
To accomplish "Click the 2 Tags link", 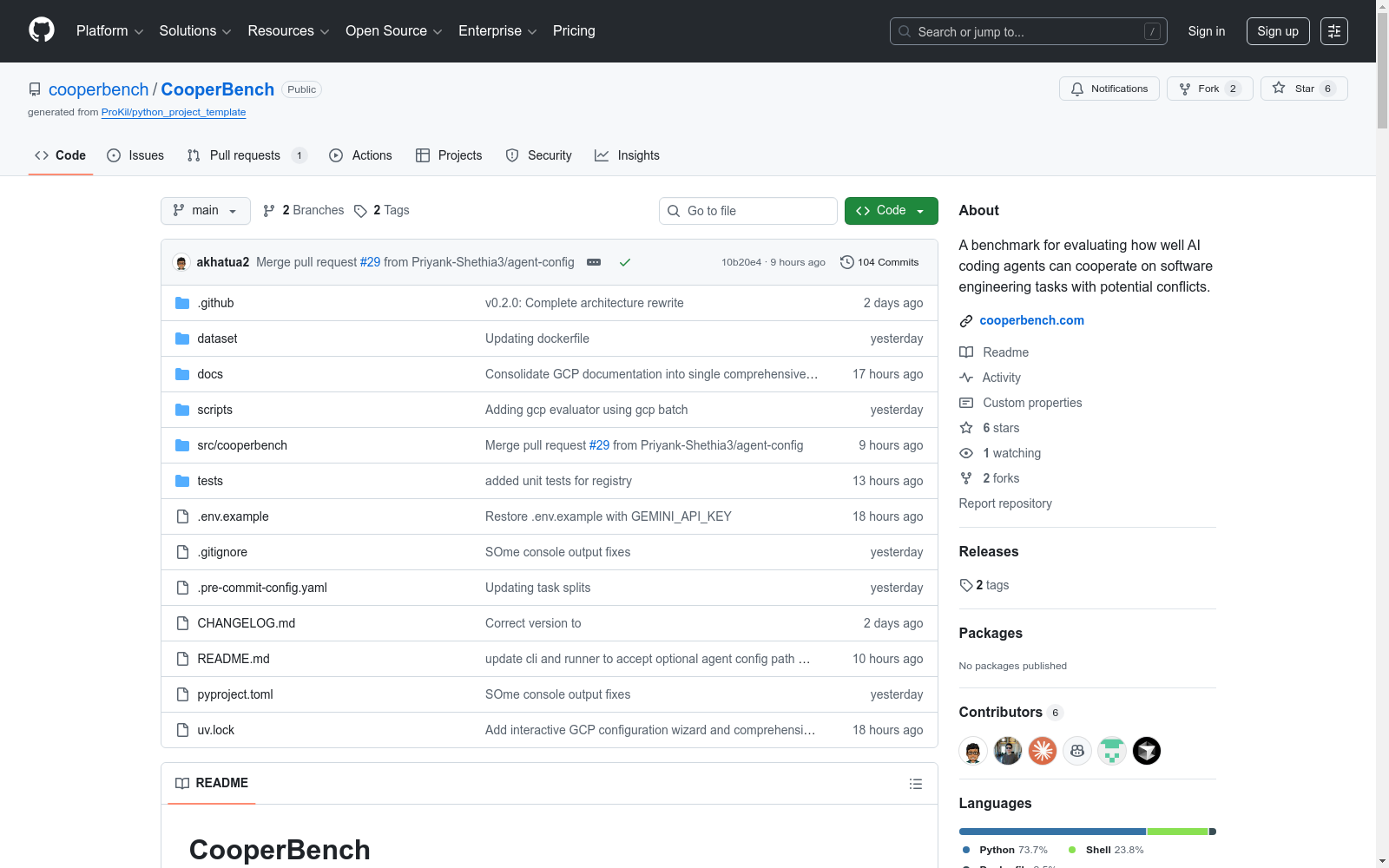I will click(x=382, y=210).
